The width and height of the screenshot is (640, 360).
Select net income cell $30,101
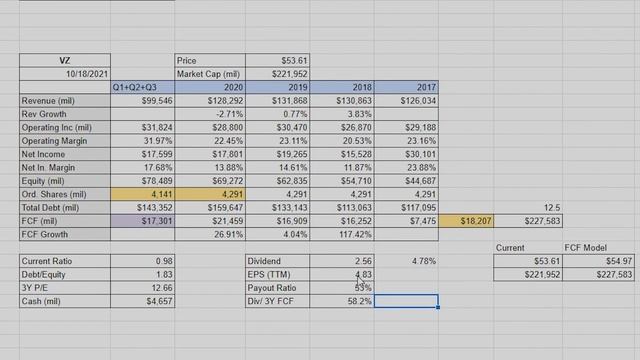(406, 154)
